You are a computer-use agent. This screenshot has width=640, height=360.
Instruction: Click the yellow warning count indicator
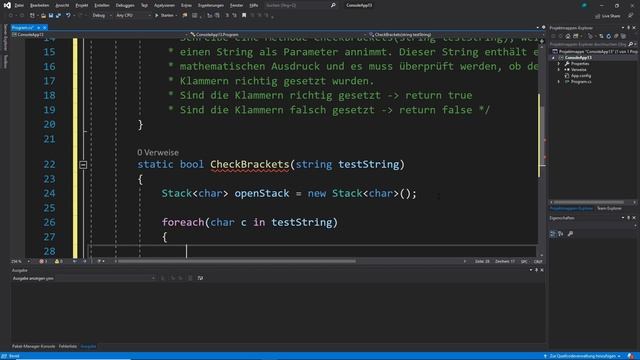pos(58,261)
